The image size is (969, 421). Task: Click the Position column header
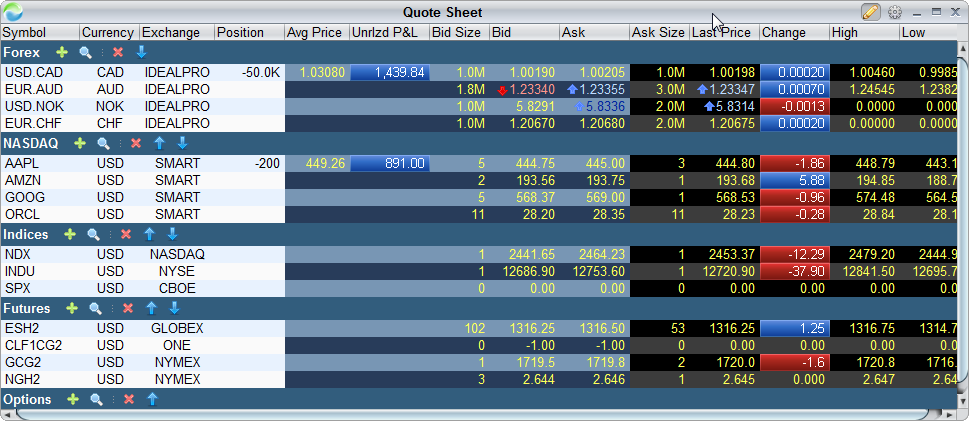coord(250,33)
